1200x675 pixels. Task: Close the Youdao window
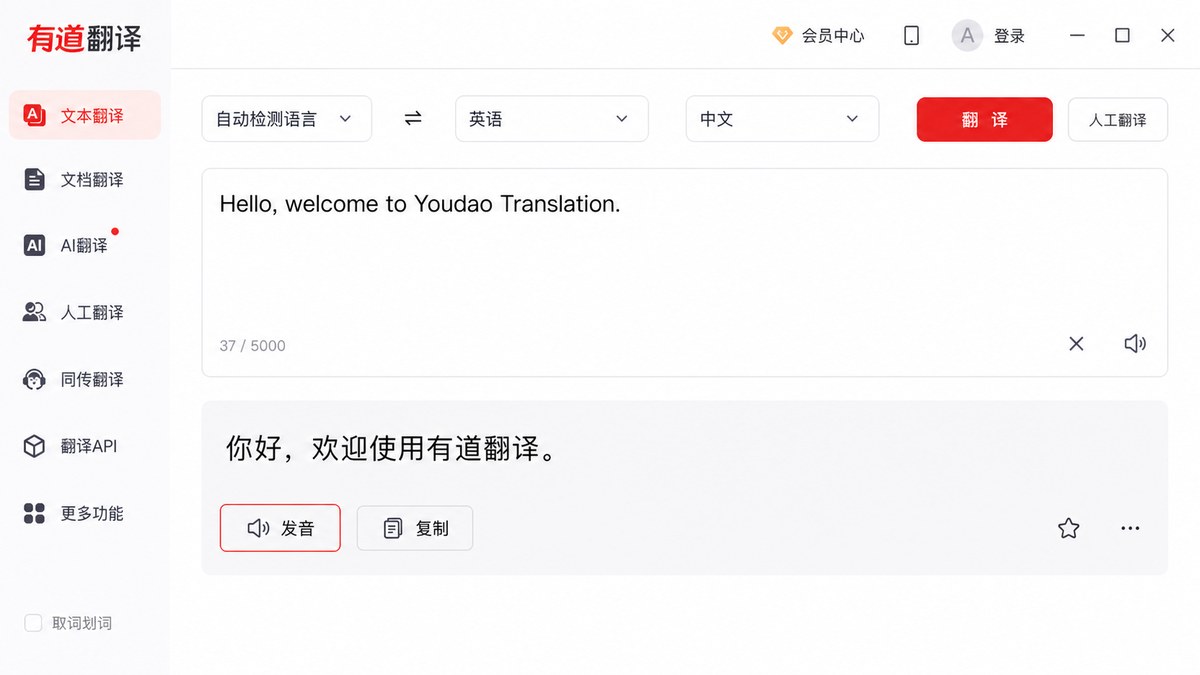click(1167, 35)
